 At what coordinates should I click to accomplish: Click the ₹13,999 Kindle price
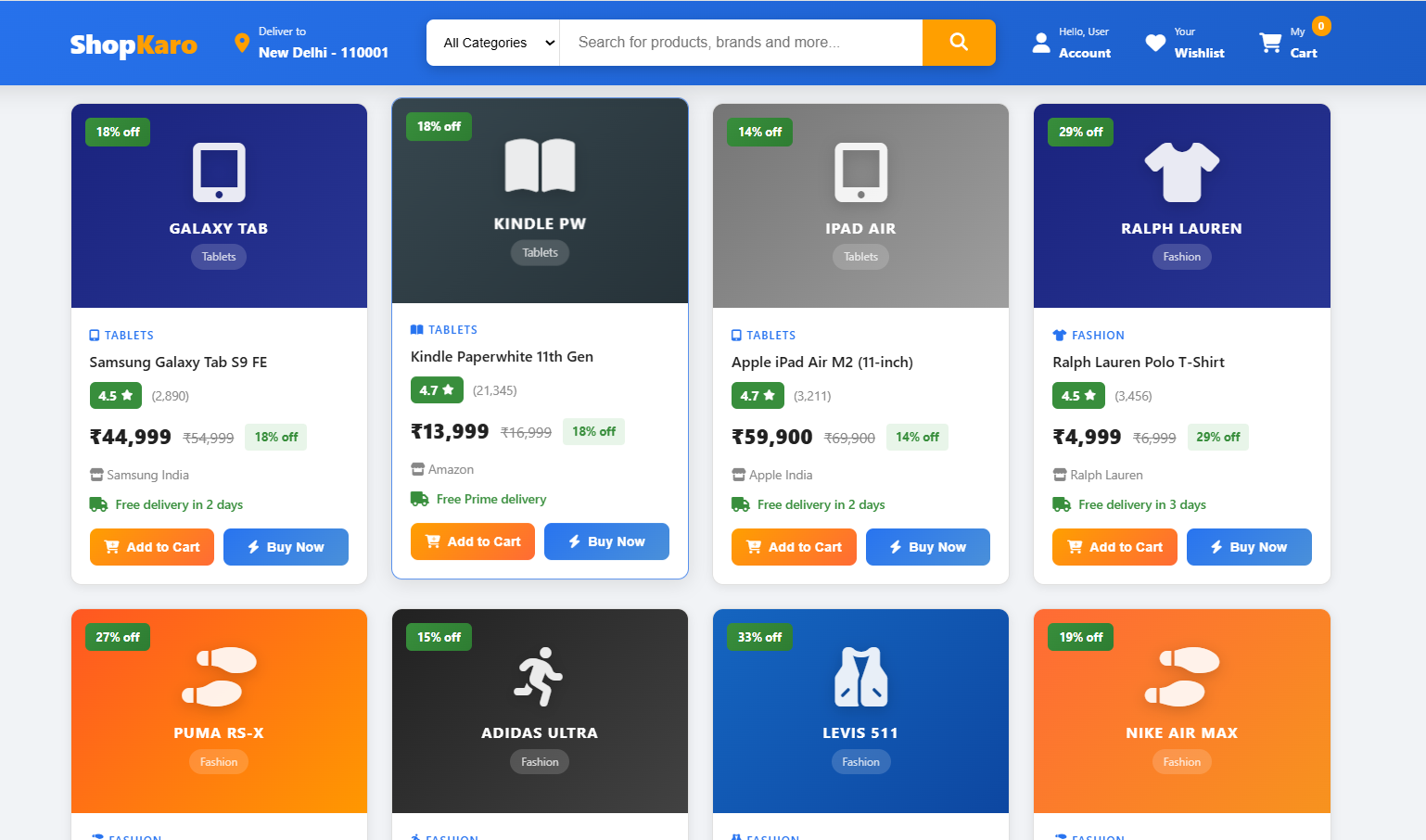click(450, 432)
